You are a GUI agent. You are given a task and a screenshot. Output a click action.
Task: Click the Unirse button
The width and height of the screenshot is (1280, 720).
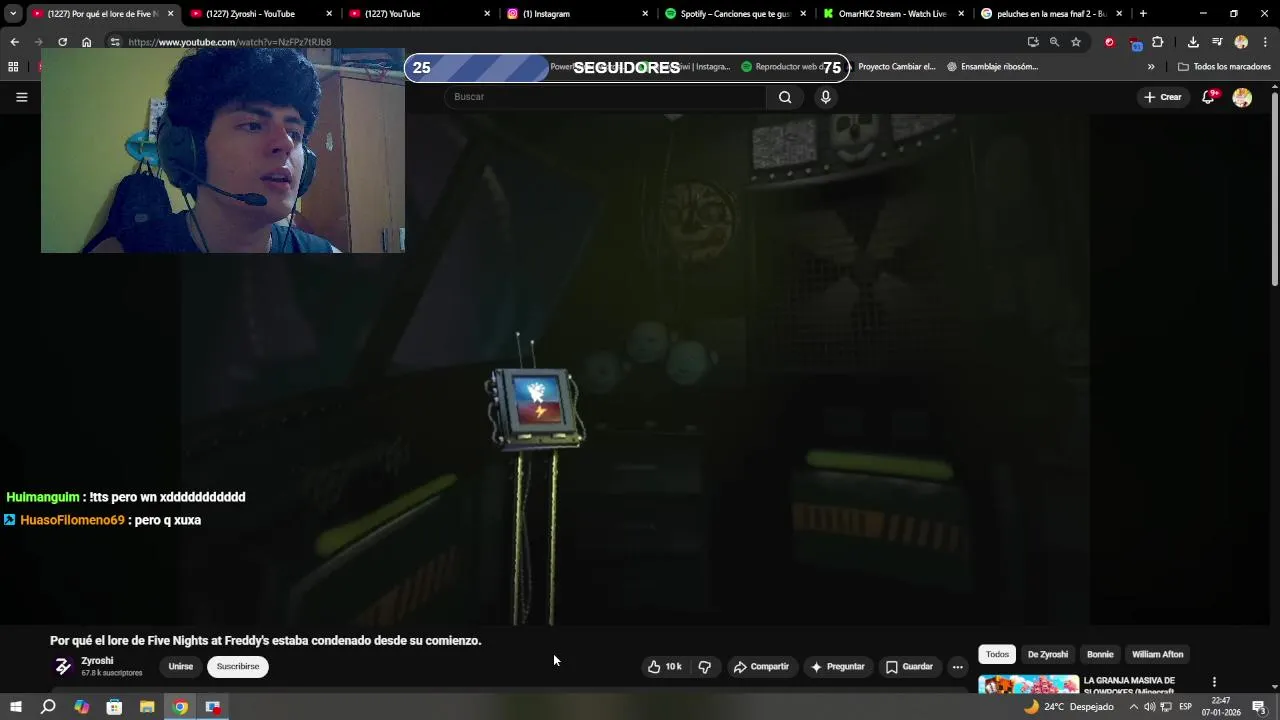(x=181, y=667)
